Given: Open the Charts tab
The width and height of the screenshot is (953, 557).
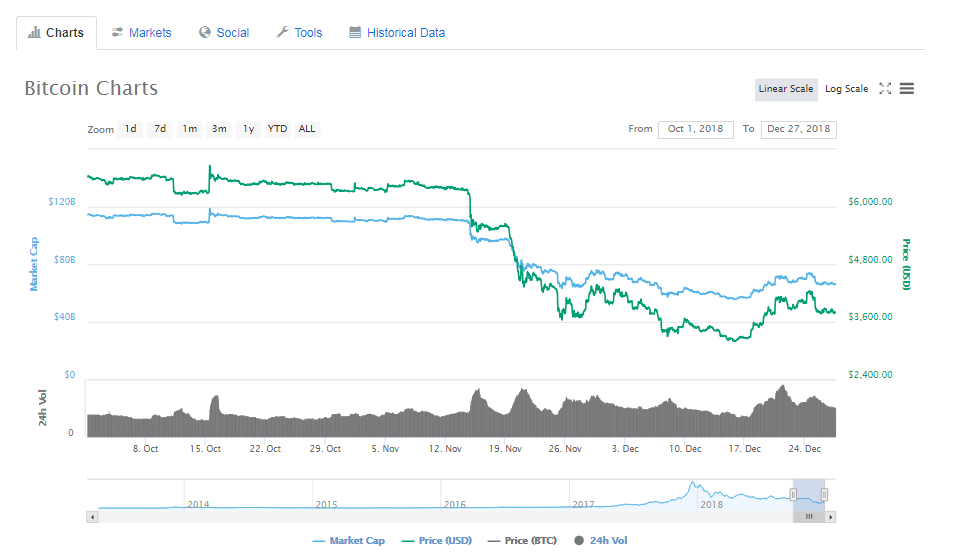Looking at the screenshot, I should 57,33.
